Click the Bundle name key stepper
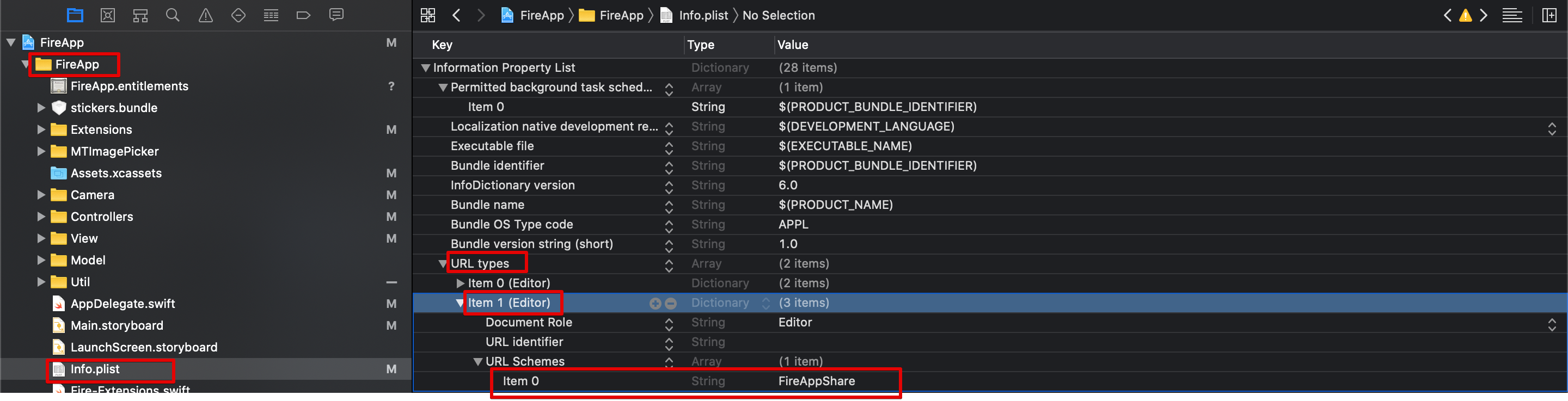The height and width of the screenshot is (401, 1568). tap(669, 206)
